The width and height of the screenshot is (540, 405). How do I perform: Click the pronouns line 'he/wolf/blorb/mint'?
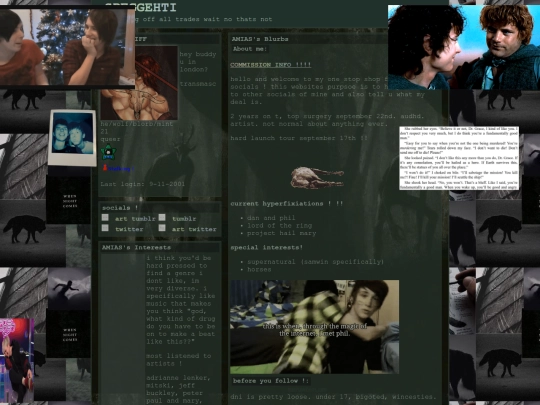pyautogui.click(x=137, y=124)
